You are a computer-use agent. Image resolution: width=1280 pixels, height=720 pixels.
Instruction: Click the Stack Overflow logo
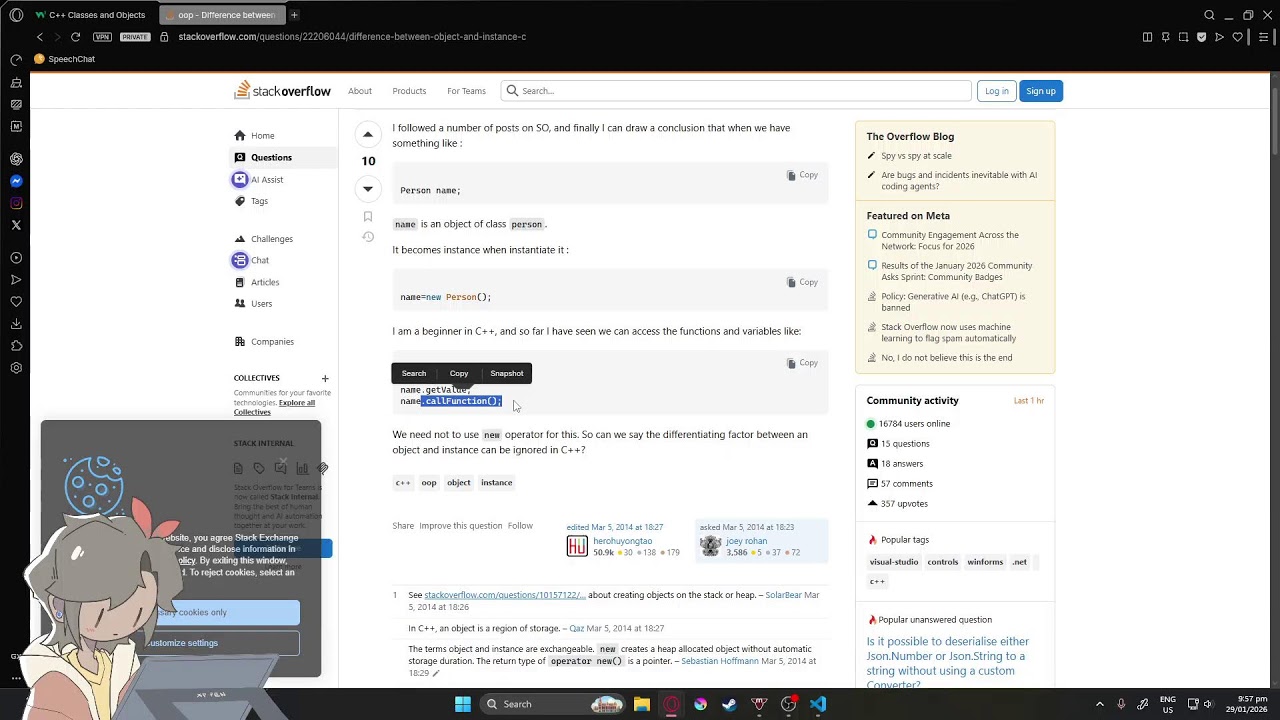point(282,91)
